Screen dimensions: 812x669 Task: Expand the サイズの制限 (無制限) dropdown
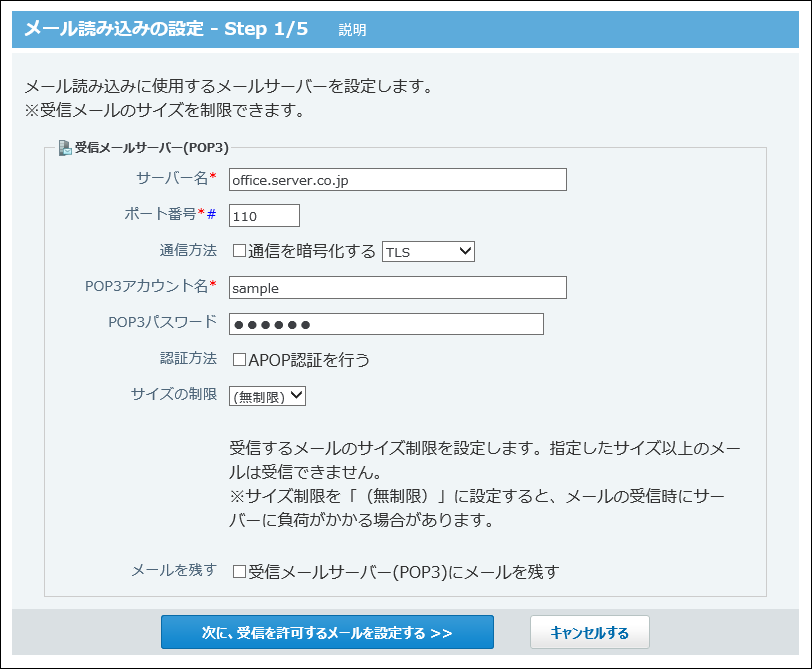point(267,396)
